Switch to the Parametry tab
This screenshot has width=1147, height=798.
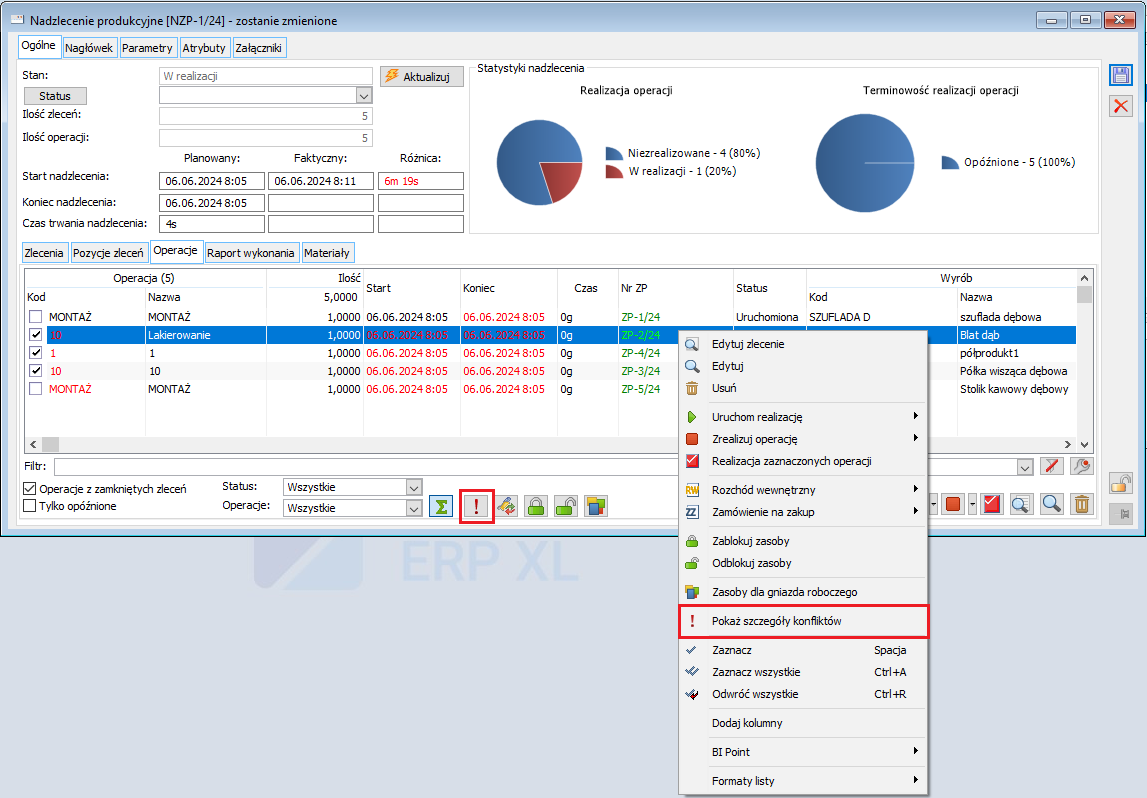click(147, 48)
